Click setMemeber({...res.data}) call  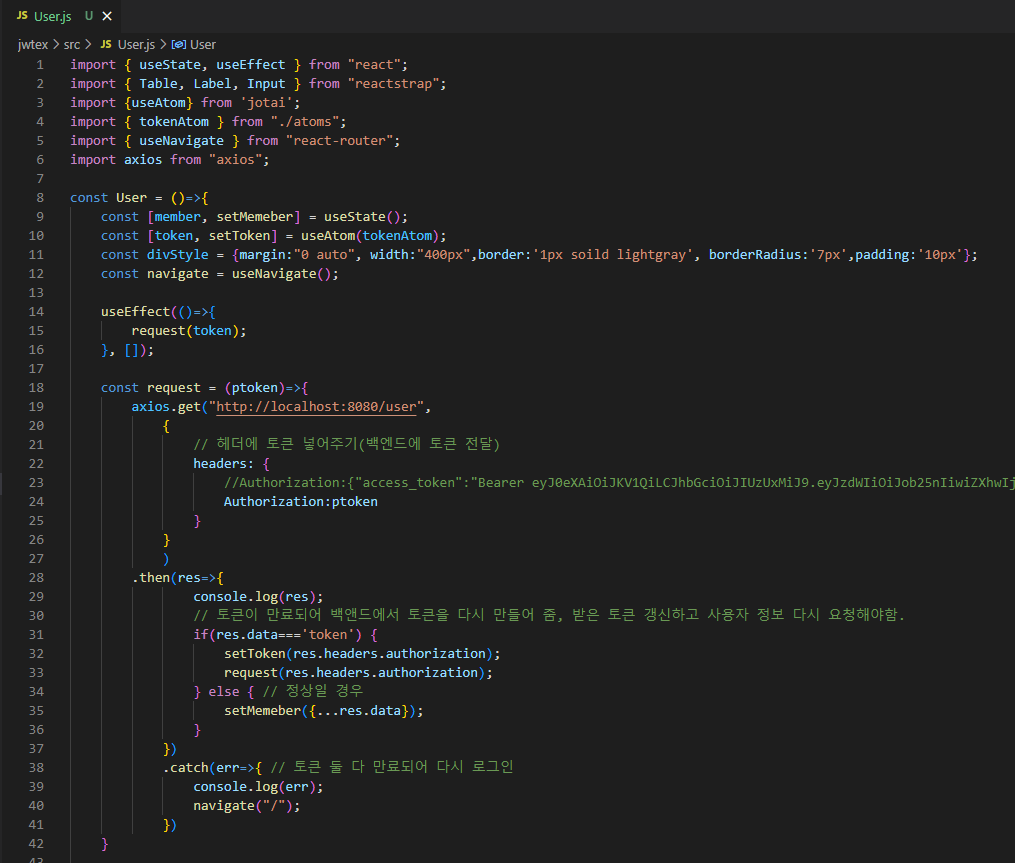point(320,711)
